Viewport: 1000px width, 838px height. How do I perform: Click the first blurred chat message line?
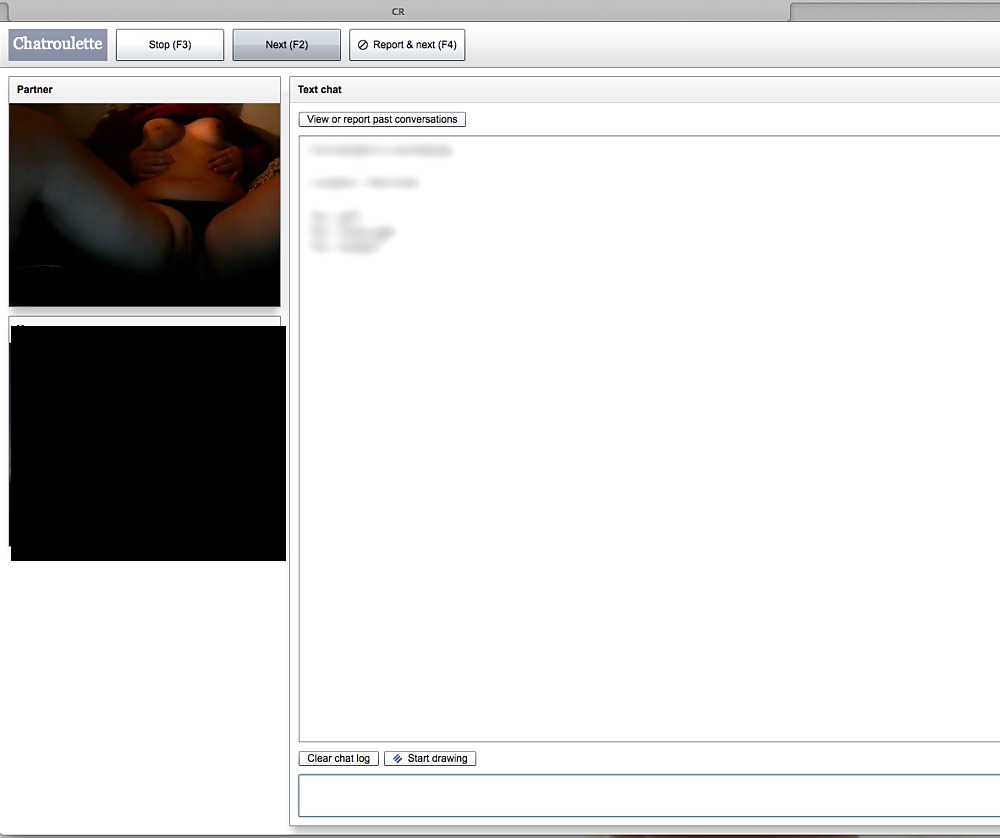pos(381,151)
